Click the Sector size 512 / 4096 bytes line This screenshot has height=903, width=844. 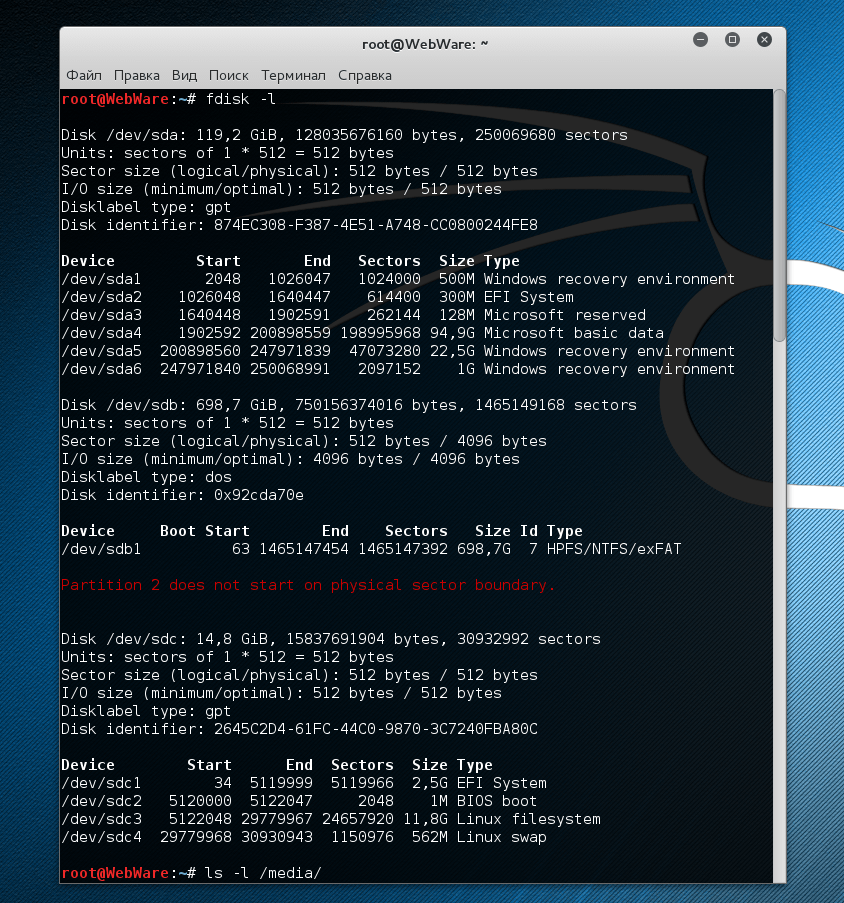coord(304,441)
